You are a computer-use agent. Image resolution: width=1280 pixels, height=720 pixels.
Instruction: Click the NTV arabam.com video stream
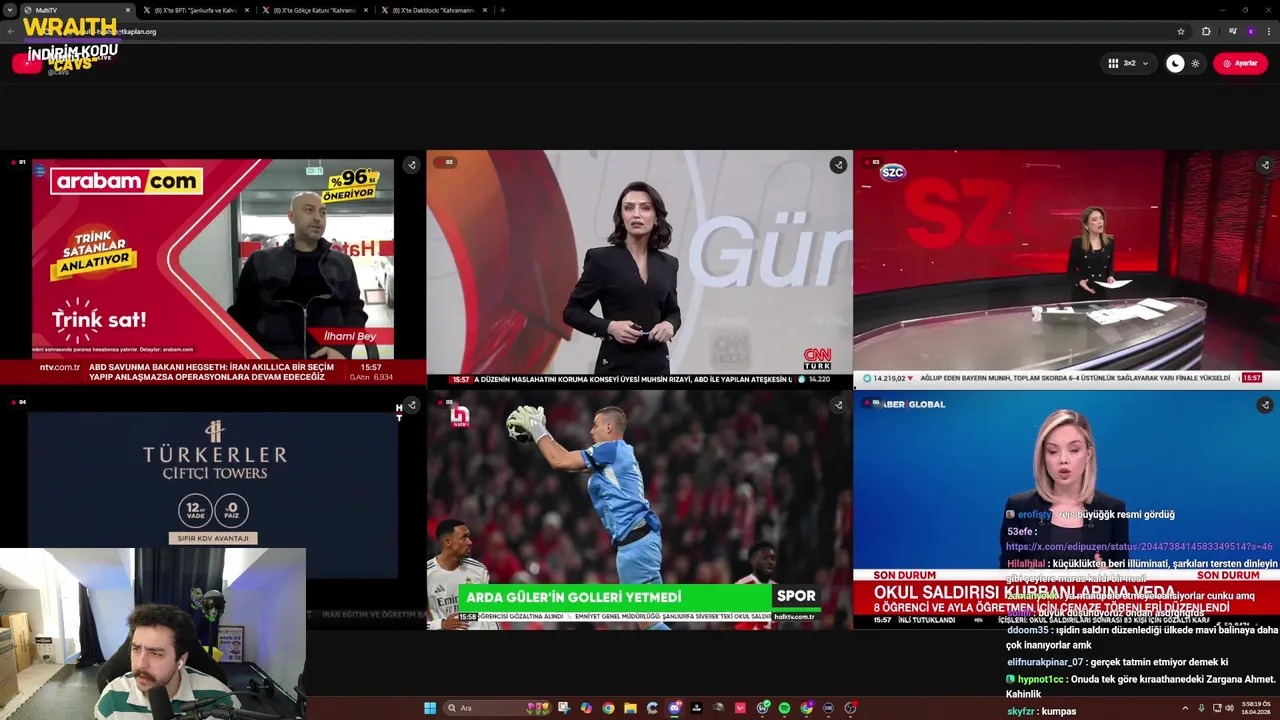pyautogui.click(x=213, y=270)
